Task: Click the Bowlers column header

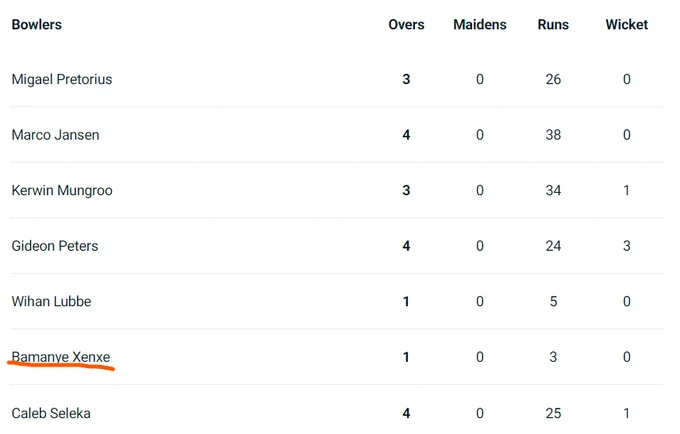Action: tap(36, 25)
